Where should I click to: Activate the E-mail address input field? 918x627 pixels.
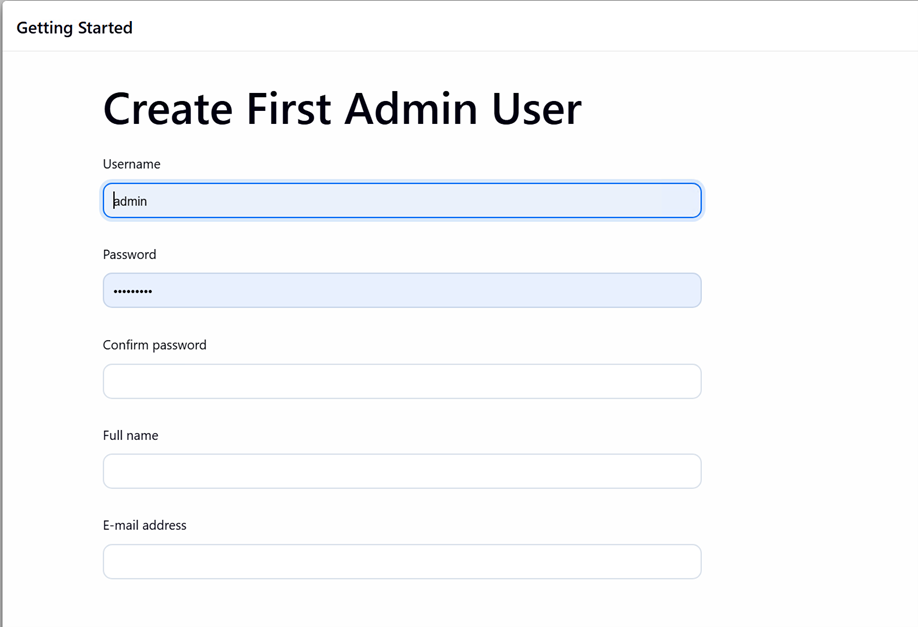pos(401,561)
